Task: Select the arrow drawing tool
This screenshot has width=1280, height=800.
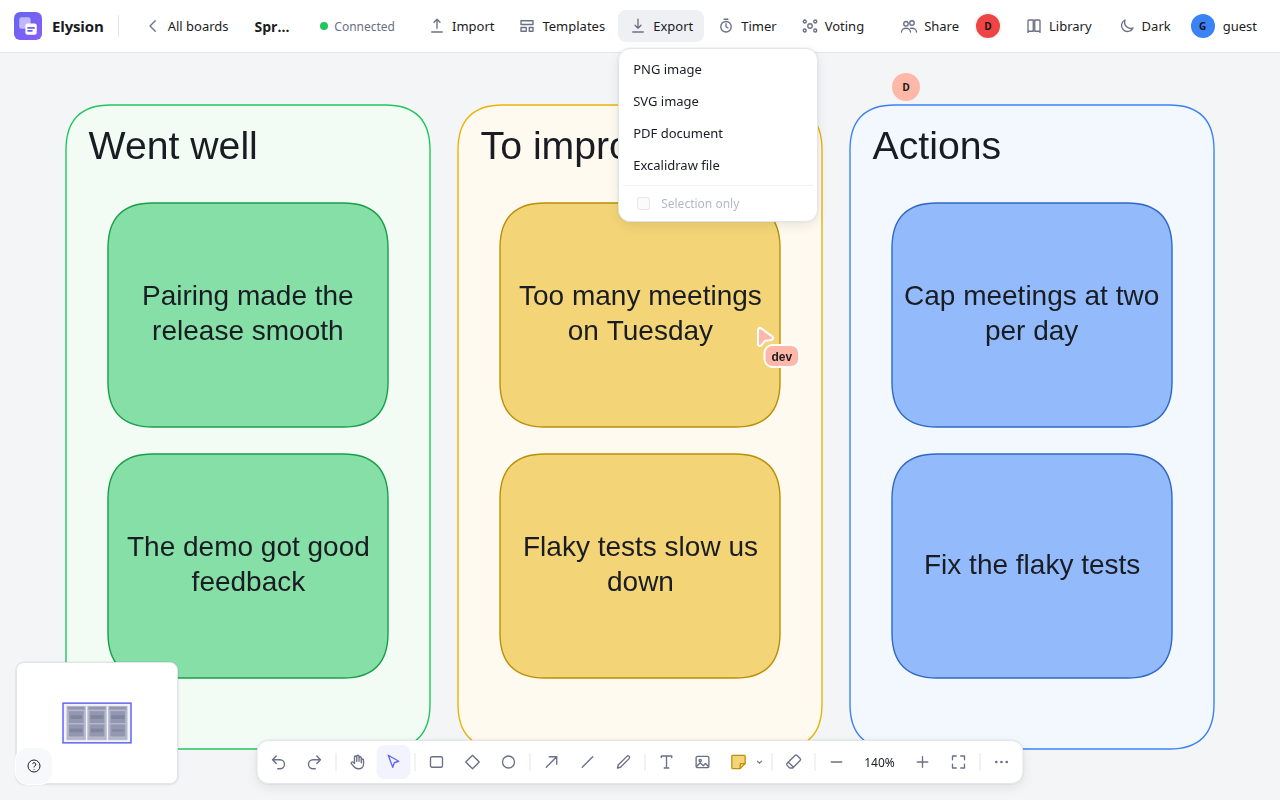Action: point(551,762)
